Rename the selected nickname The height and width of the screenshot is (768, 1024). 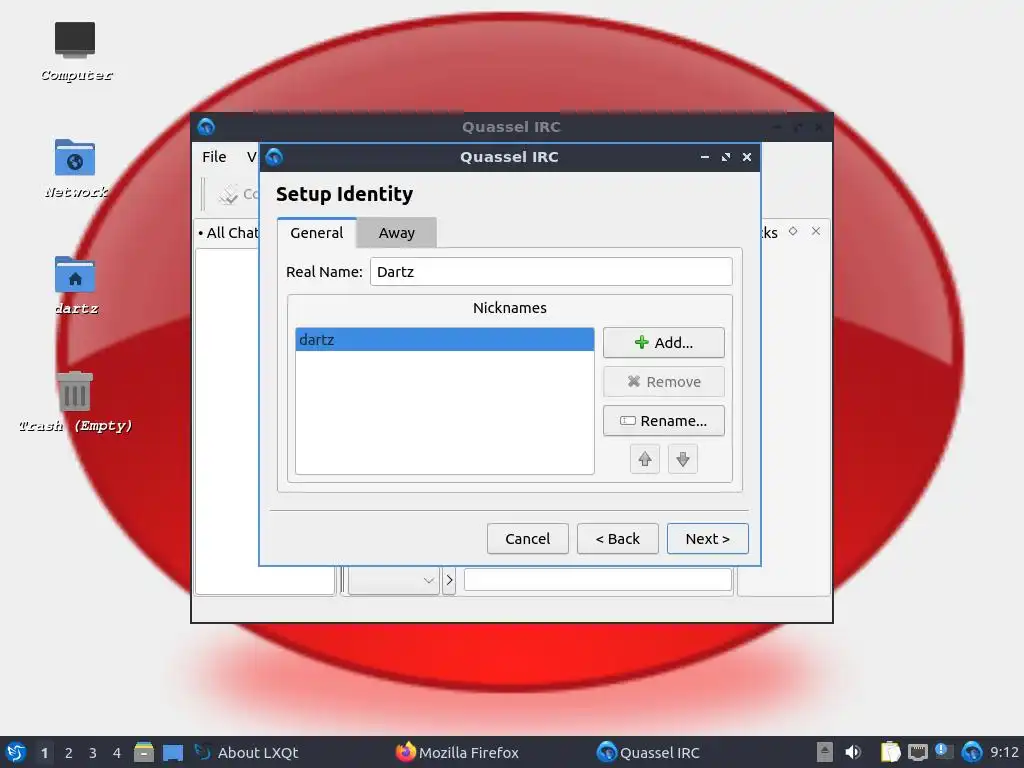pos(664,421)
